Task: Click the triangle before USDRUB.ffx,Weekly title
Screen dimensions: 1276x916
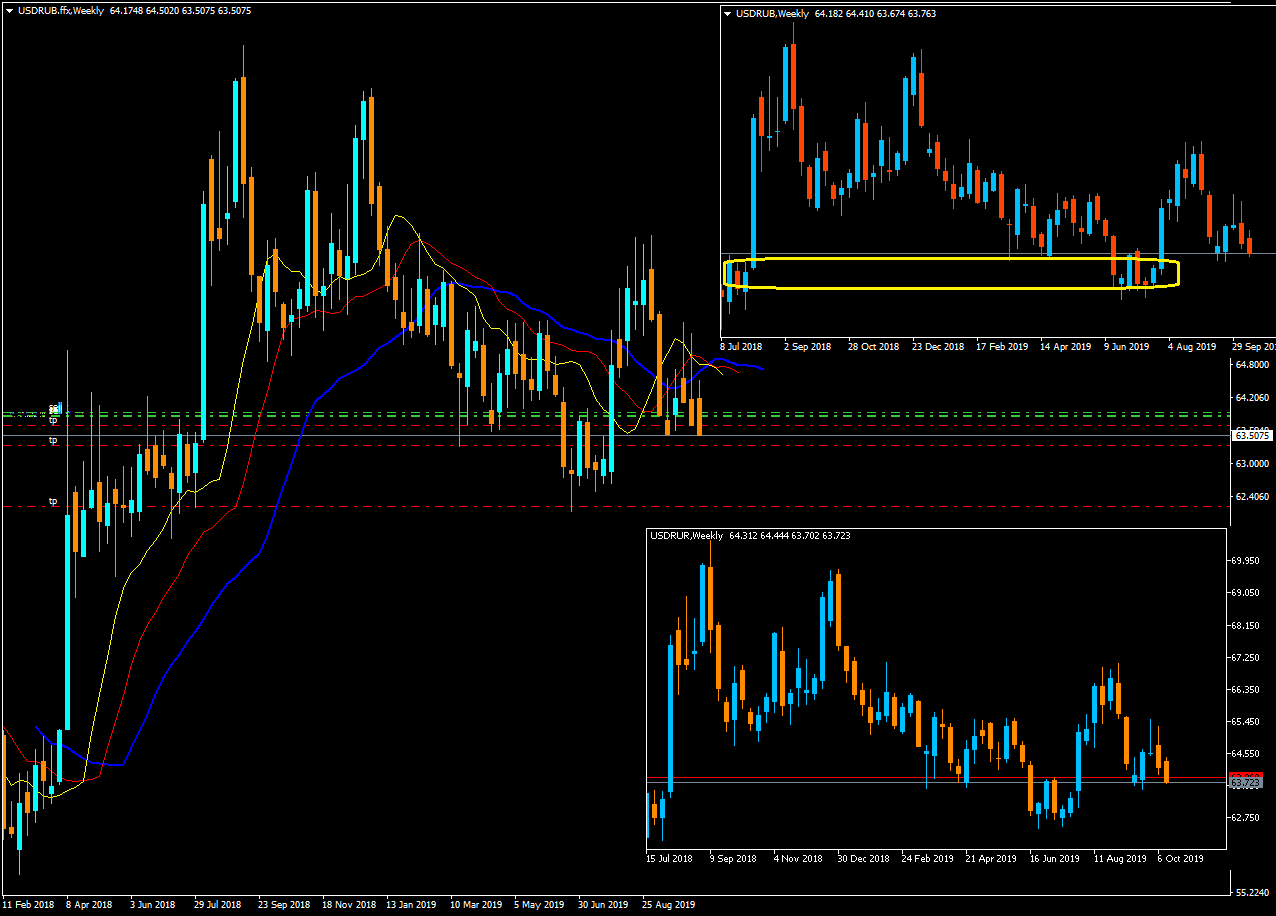Action: [x=9, y=9]
